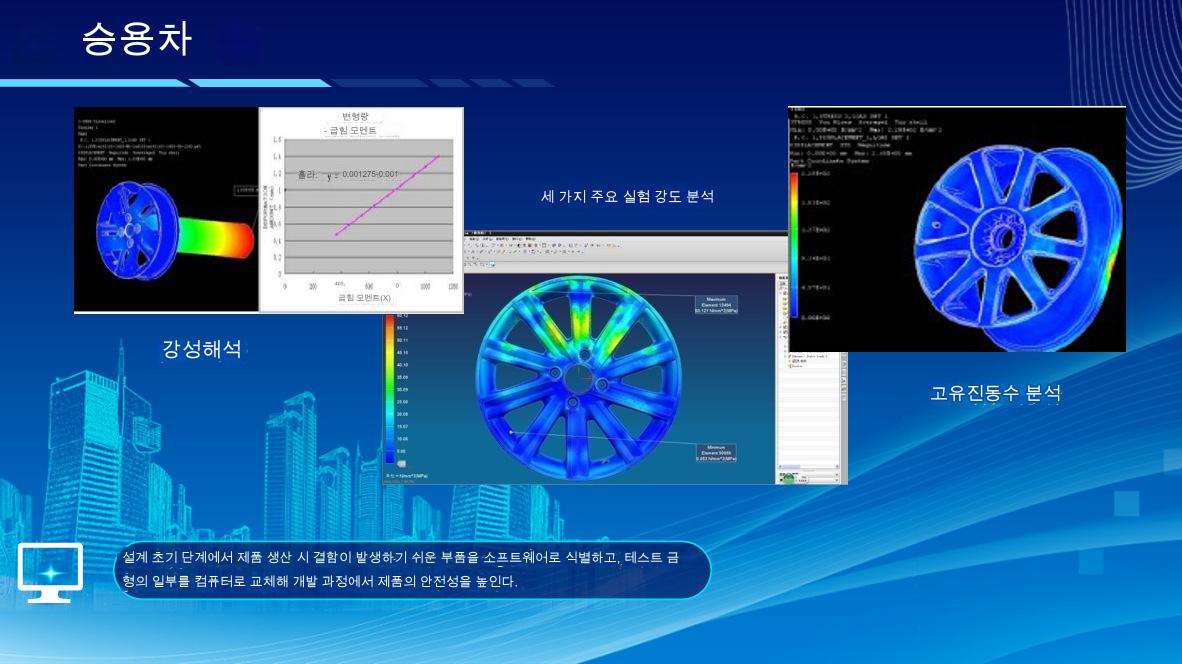The width and height of the screenshot is (1182, 664).
Task: Select the 변형량 line chart image
Action: pyautogui.click(x=361, y=210)
